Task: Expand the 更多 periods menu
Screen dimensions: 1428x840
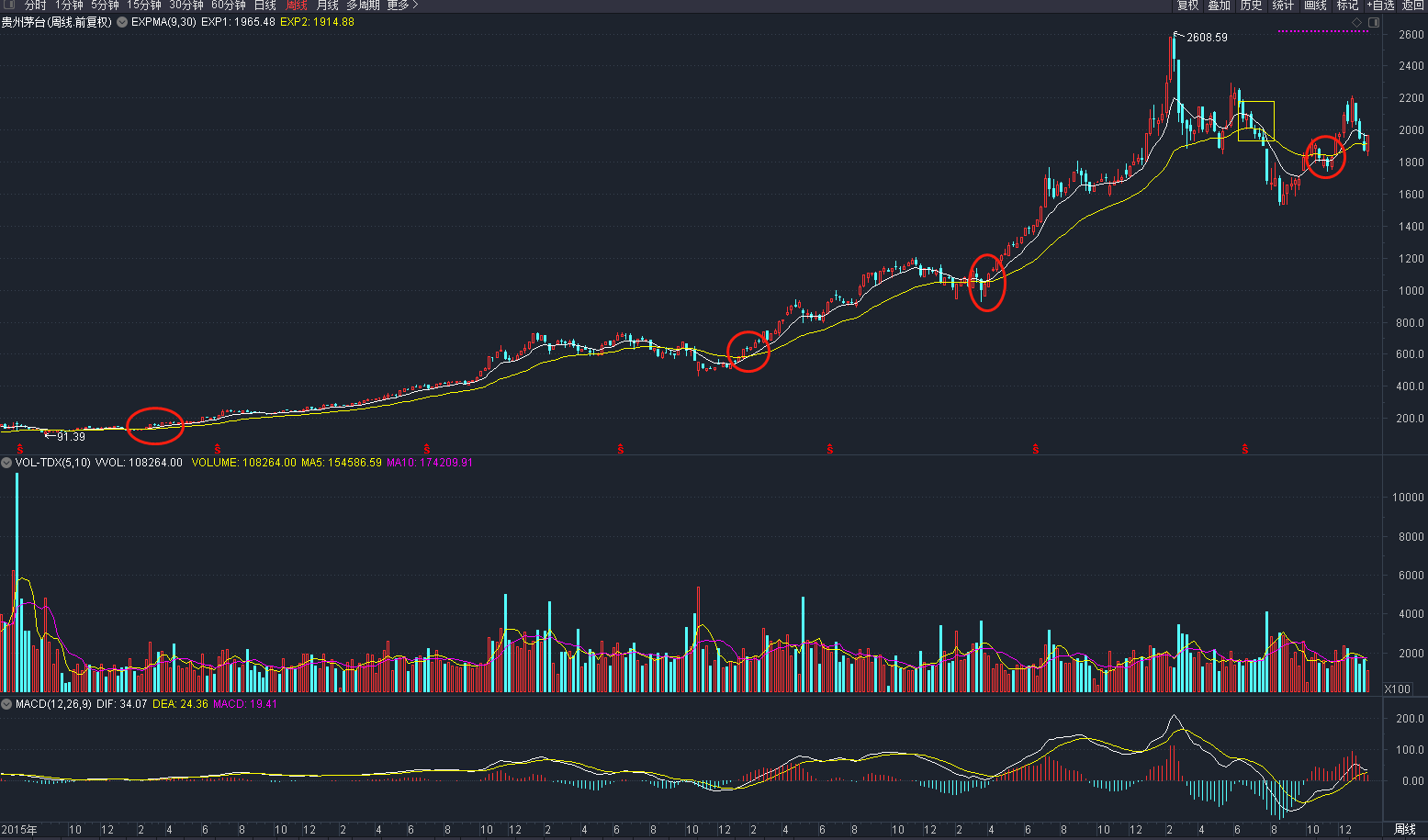Action: pyautogui.click(x=401, y=6)
